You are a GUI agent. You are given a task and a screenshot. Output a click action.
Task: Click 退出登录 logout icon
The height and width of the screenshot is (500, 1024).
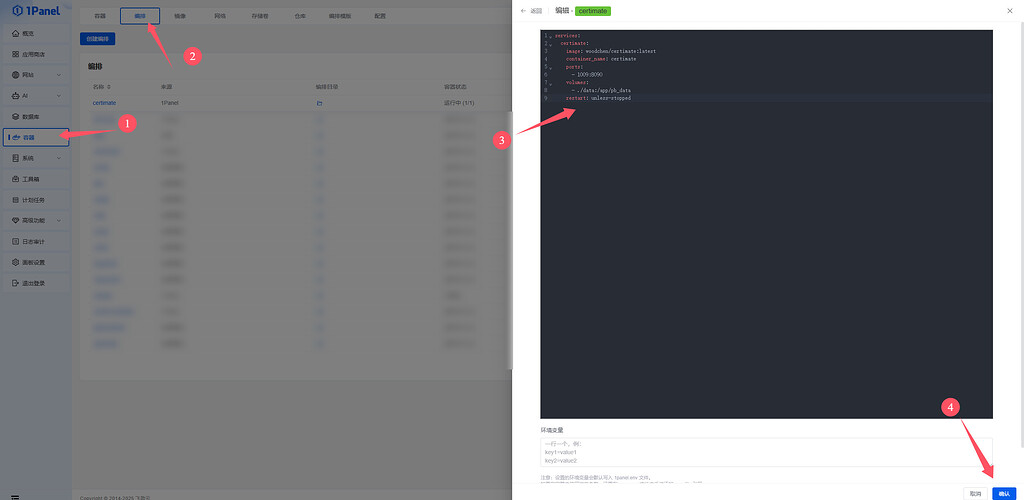click(x=15, y=283)
